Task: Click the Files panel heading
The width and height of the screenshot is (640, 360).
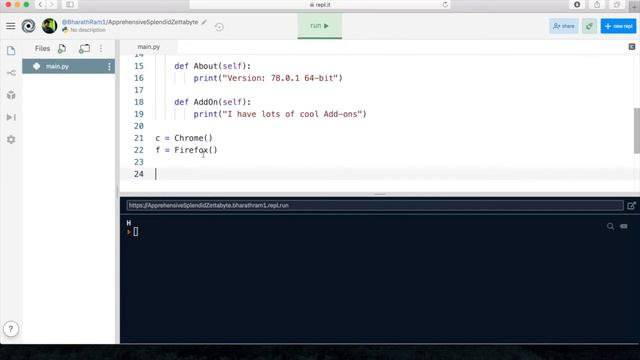Action: coord(42,49)
